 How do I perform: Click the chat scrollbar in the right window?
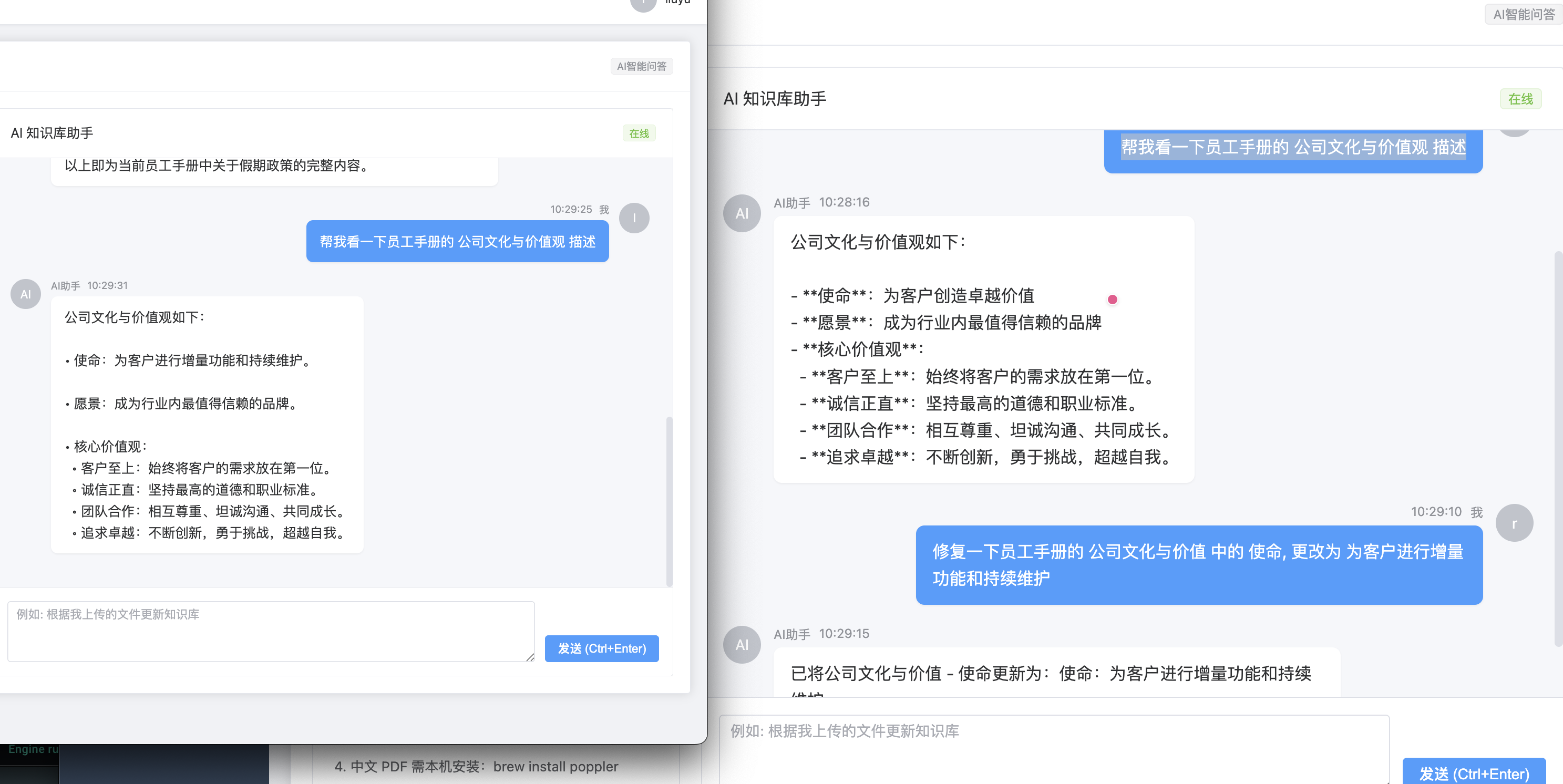click(x=1558, y=449)
